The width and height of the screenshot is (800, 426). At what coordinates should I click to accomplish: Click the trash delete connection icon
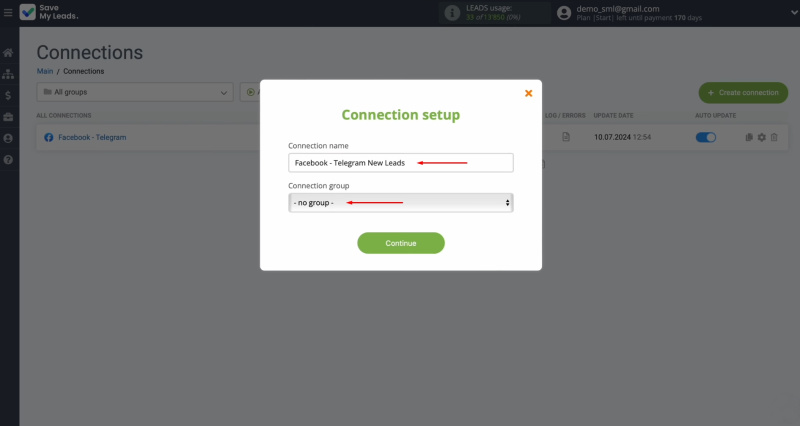[774, 137]
